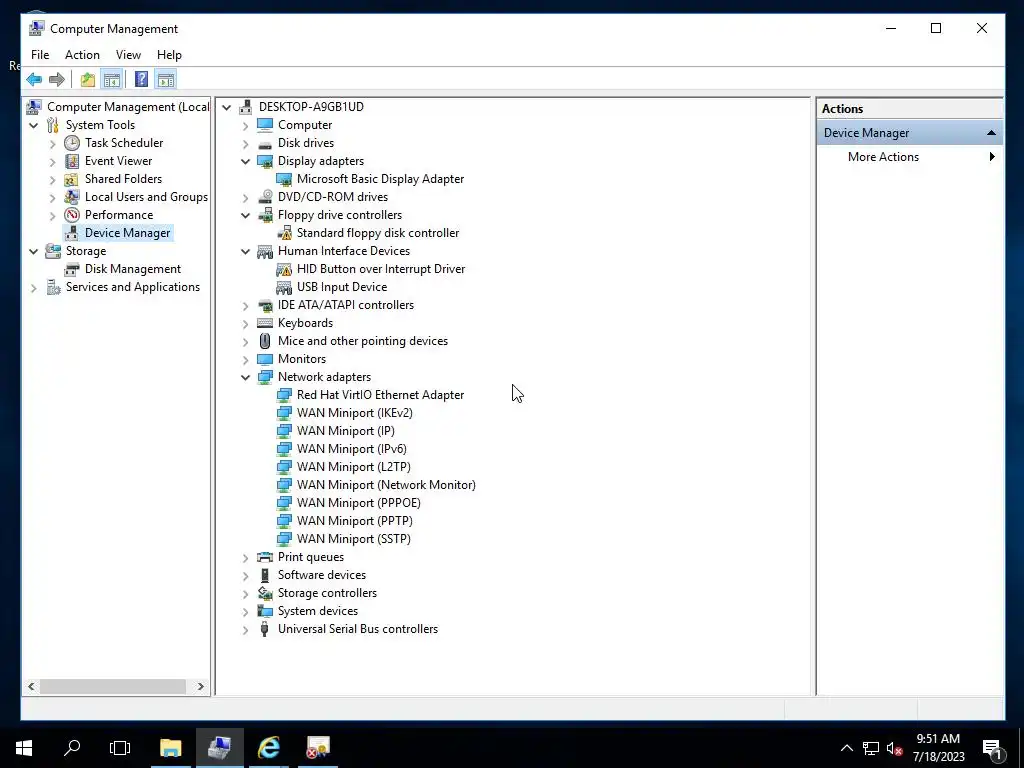
Task: Click the Microsoft Basic Display Adapter icon
Action: [x=284, y=179]
